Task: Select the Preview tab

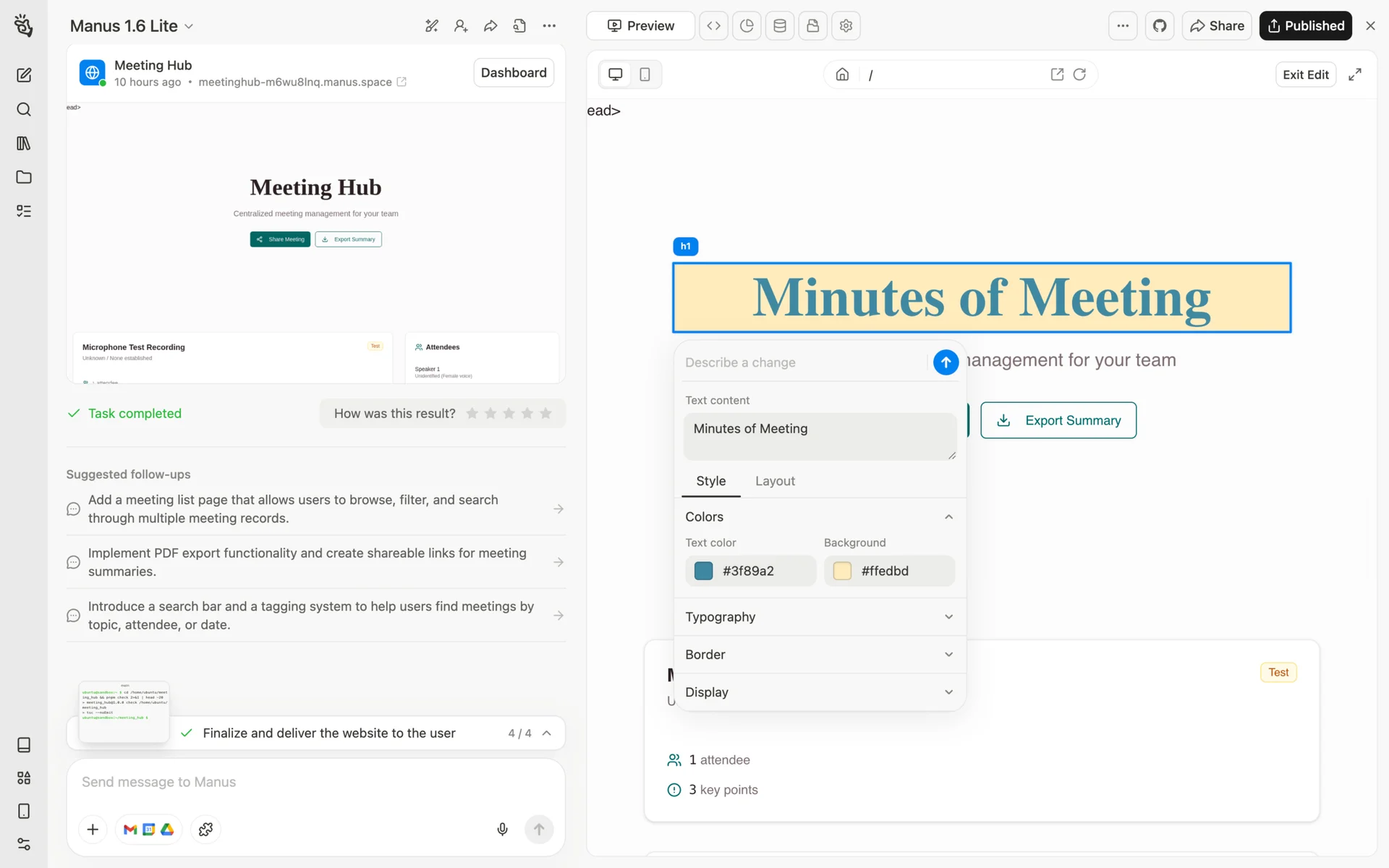Action: [640, 26]
